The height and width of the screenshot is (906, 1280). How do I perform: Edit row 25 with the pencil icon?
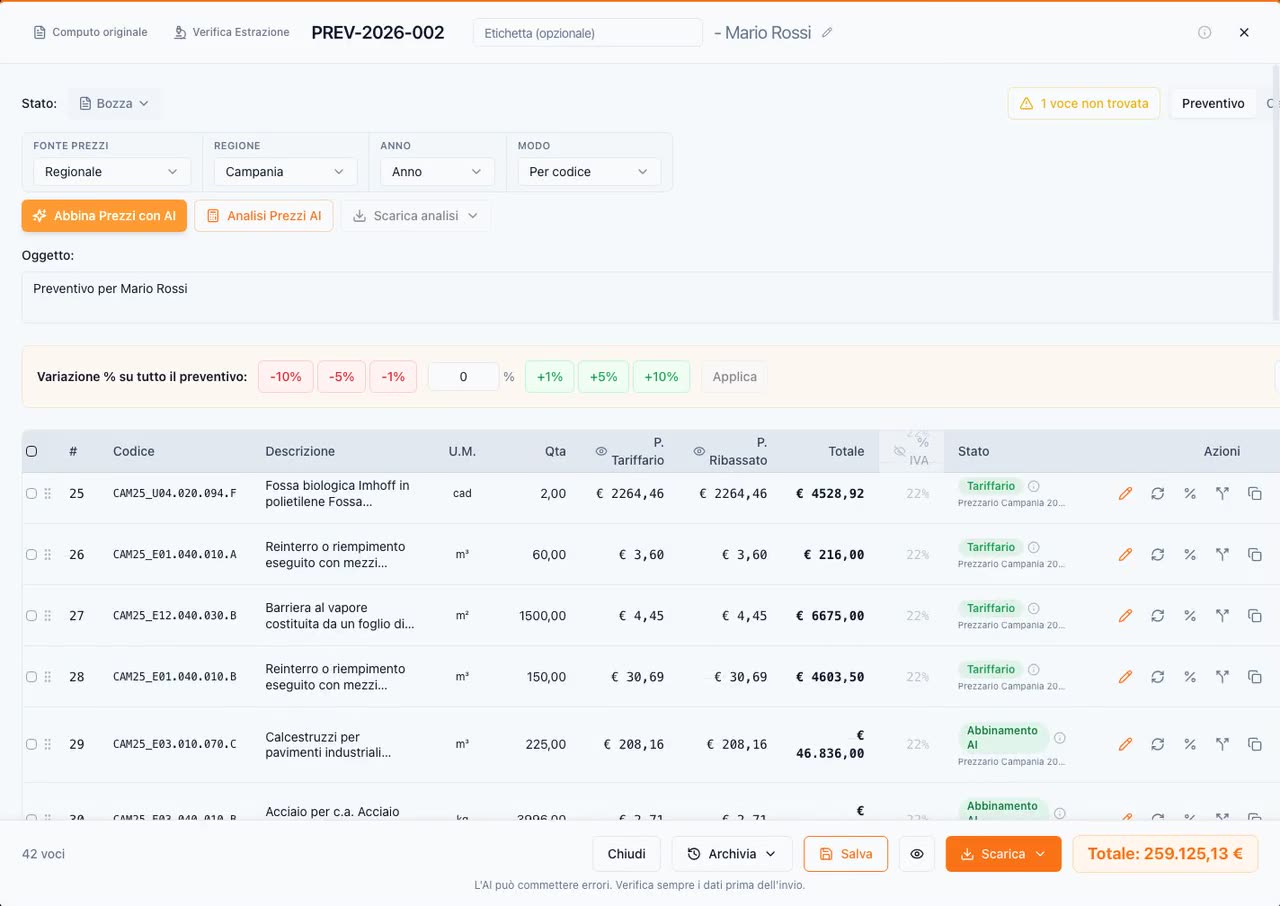(1125, 493)
